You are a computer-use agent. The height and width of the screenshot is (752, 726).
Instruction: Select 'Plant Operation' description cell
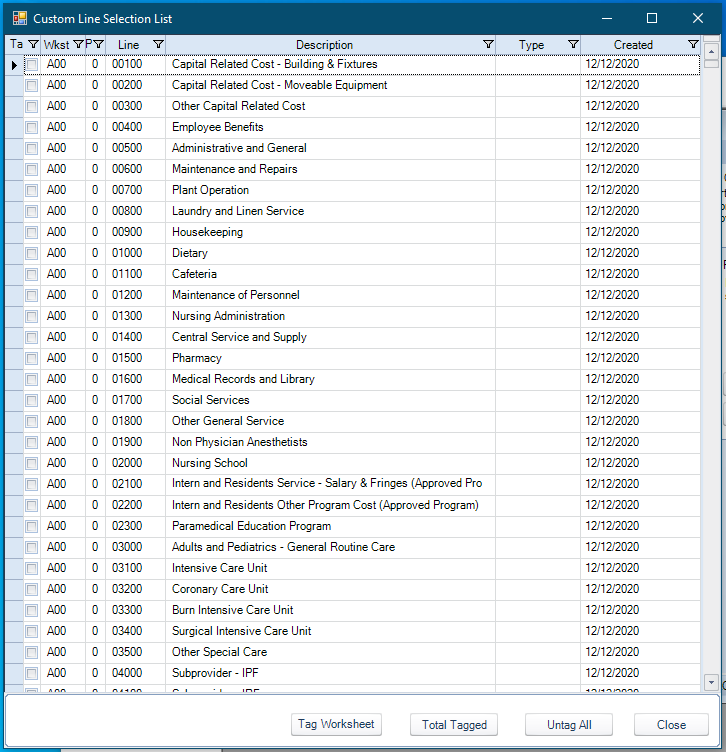coord(330,190)
